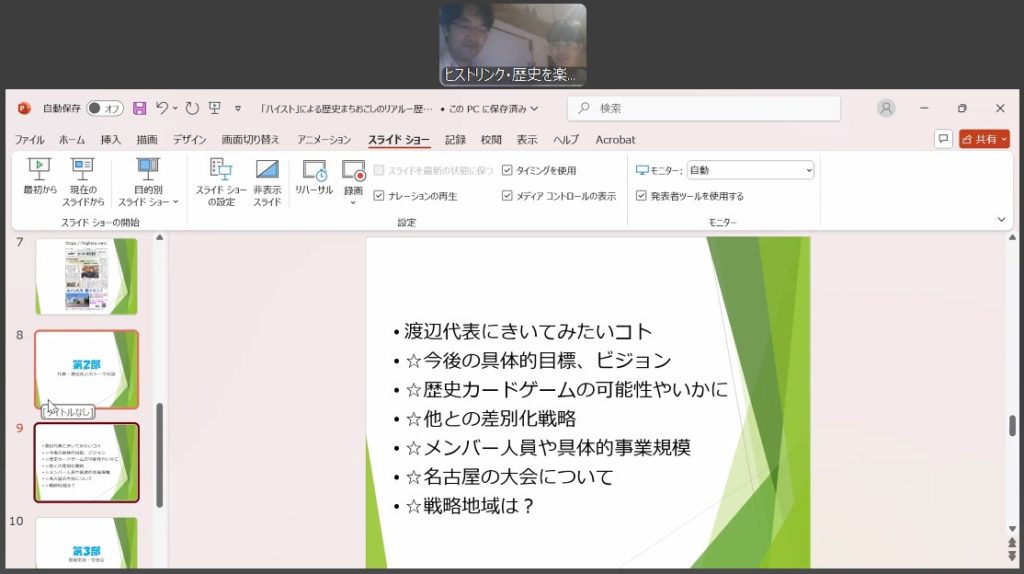Select slide 8 thumbnail 第2部
The width and height of the screenshot is (1024, 574).
click(x=87, y=369)
